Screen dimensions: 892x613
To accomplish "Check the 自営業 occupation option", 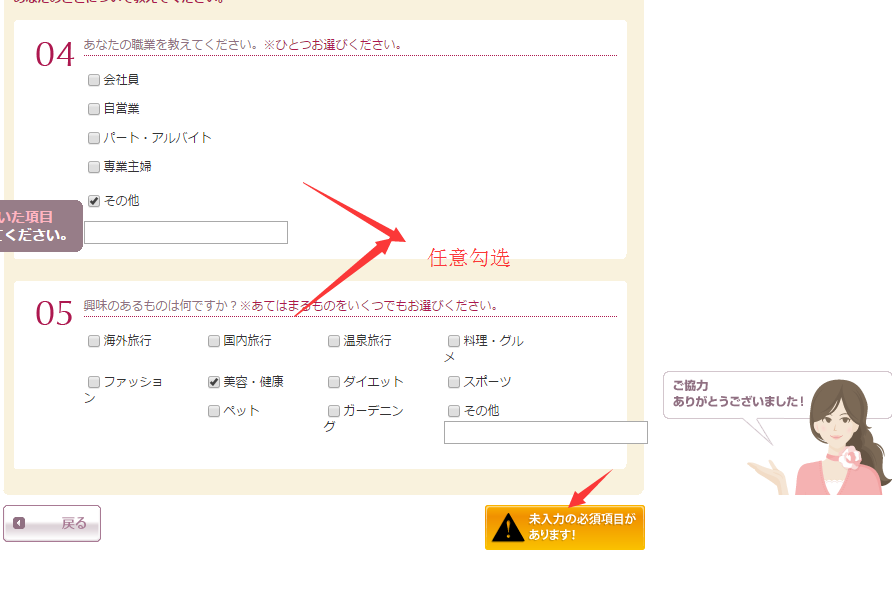I will 94,109.
